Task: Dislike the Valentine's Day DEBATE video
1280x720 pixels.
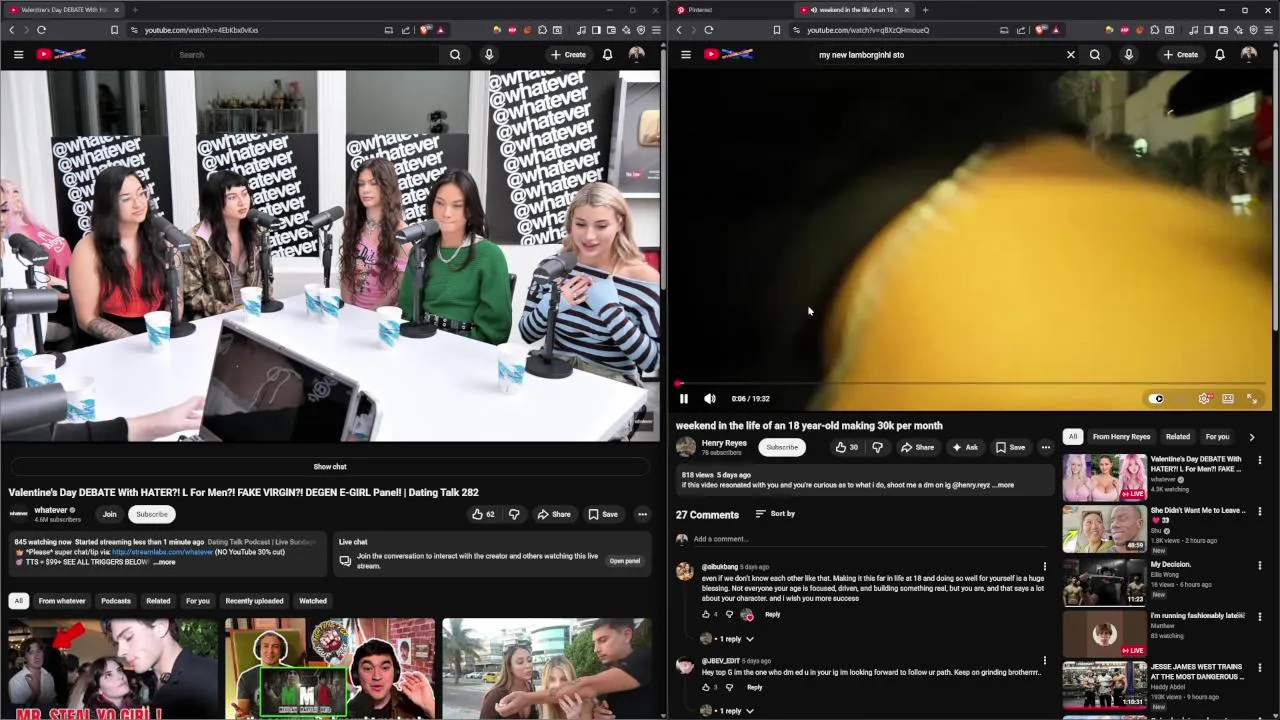Action: [x=514, y=514]
